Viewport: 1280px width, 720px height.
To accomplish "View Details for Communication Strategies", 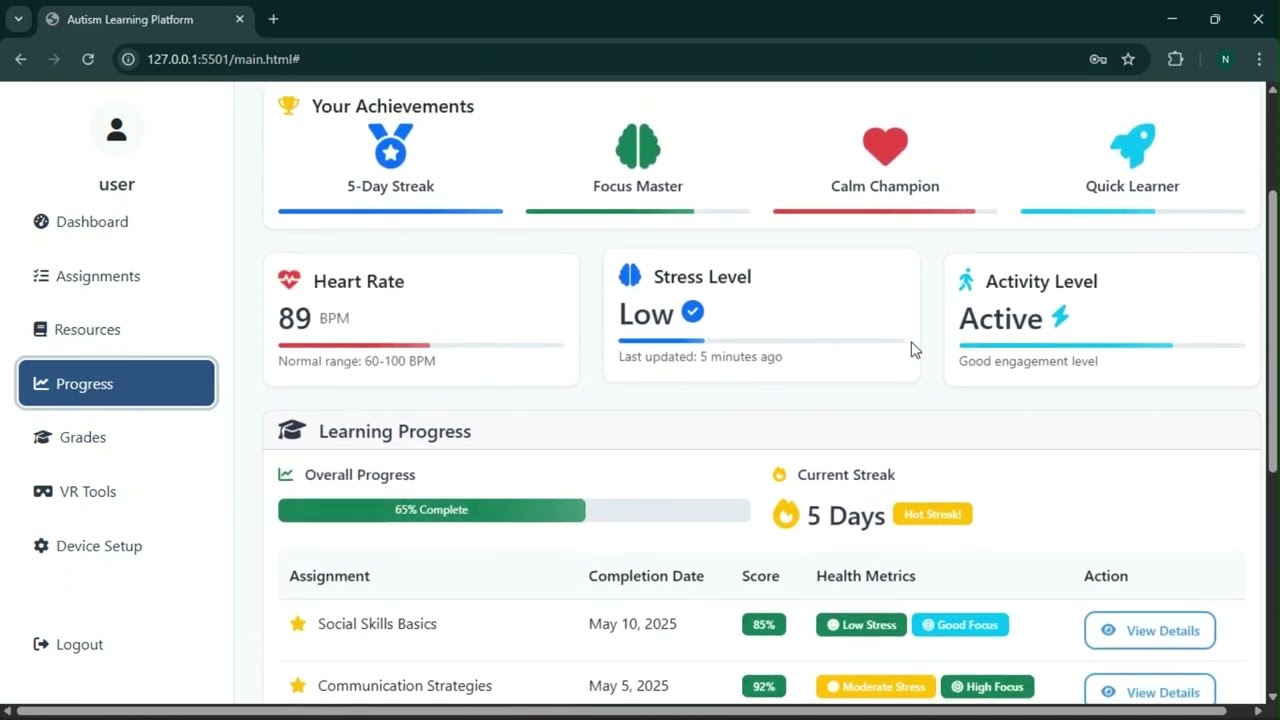I will click(x=1150, y=691).
